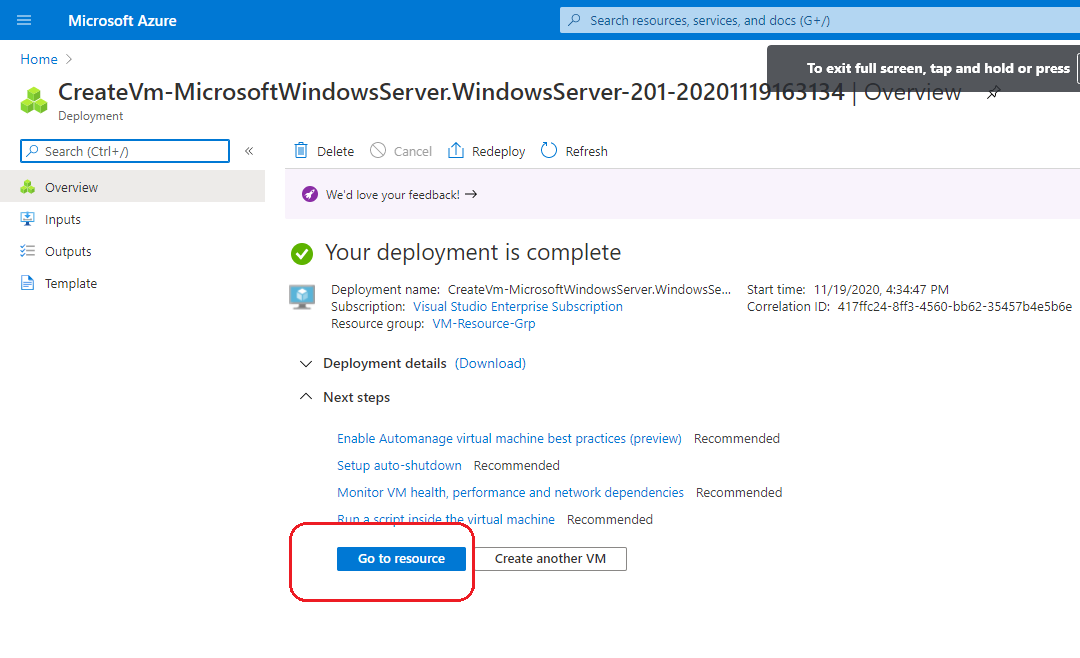Click the chevron after Home breadcrumb
The height and width of the screenshot is (658, 1080).
[69, 59]
